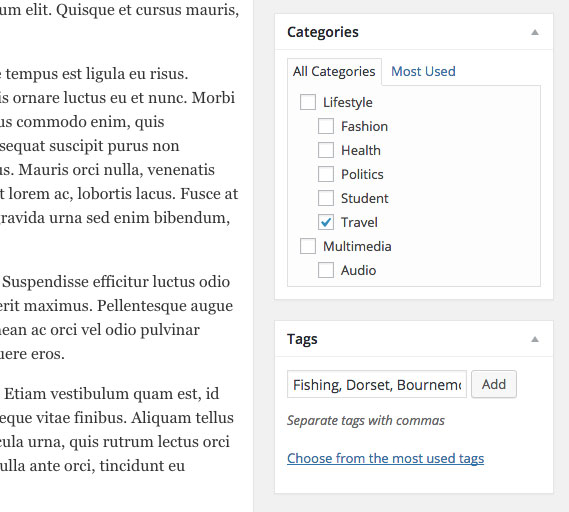The image size is (569, 512).
Task: Check the Multimedia category checkbox
Action: [x=308, y=246]
